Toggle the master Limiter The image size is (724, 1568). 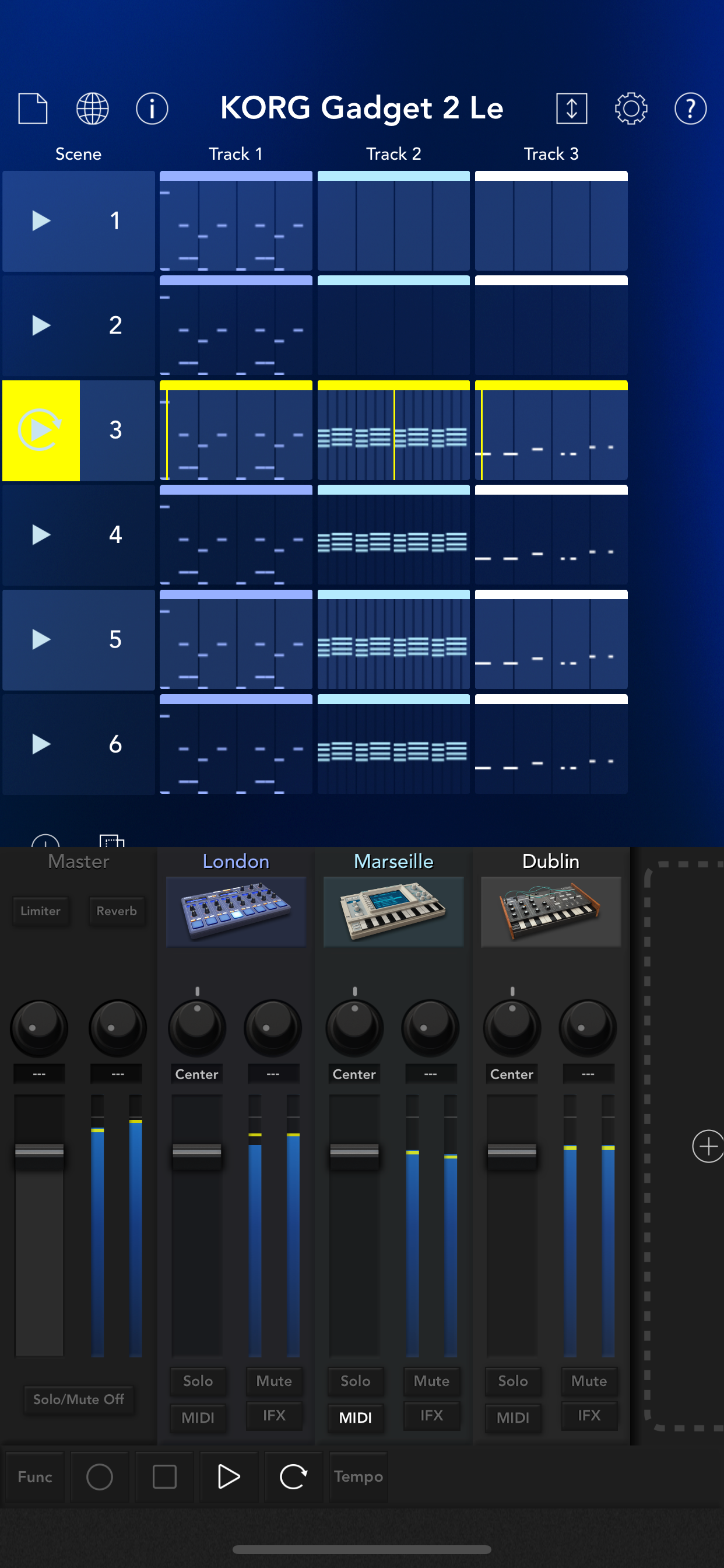click(40, 911)
